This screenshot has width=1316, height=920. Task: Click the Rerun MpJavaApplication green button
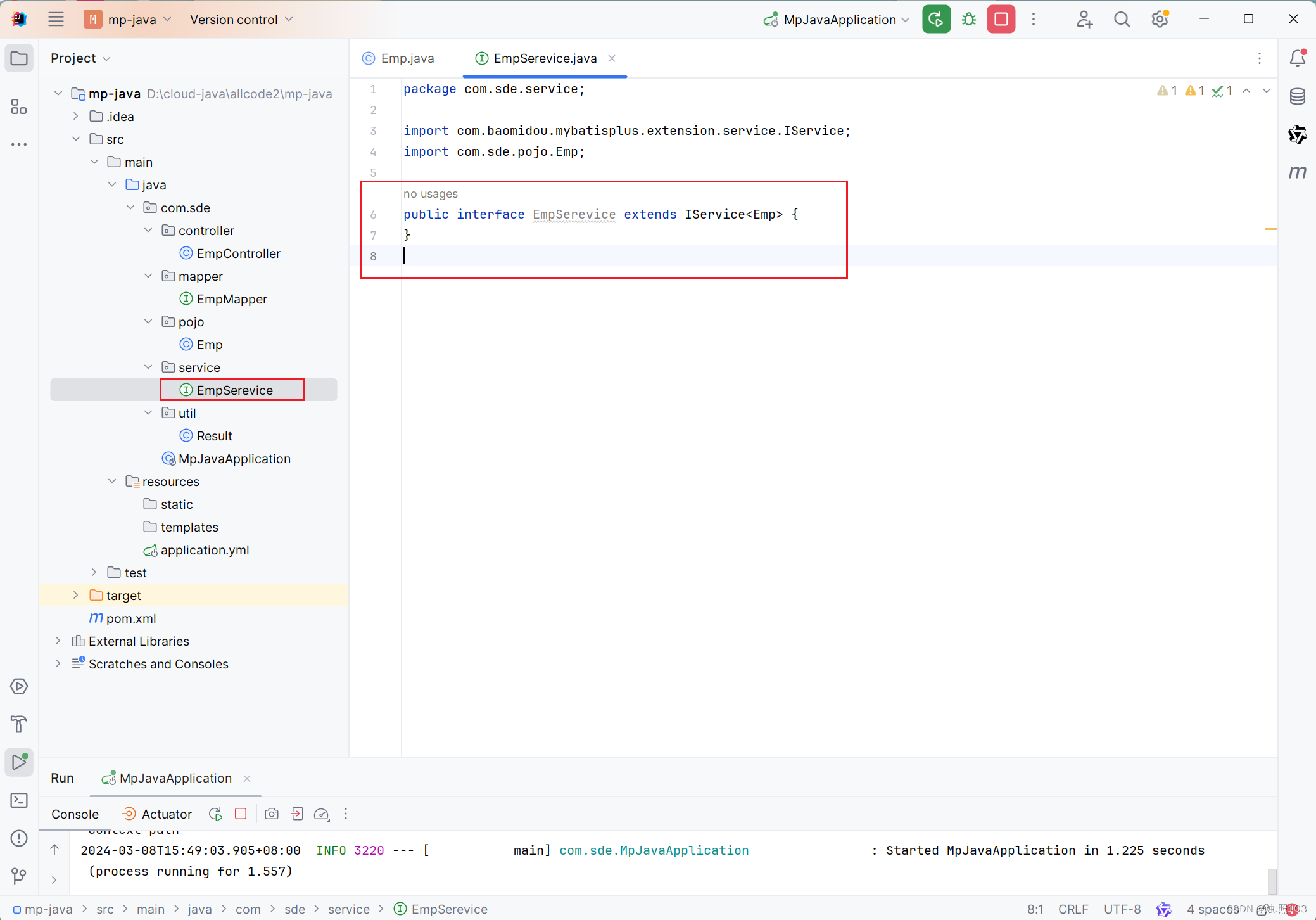tap(936, 20)
